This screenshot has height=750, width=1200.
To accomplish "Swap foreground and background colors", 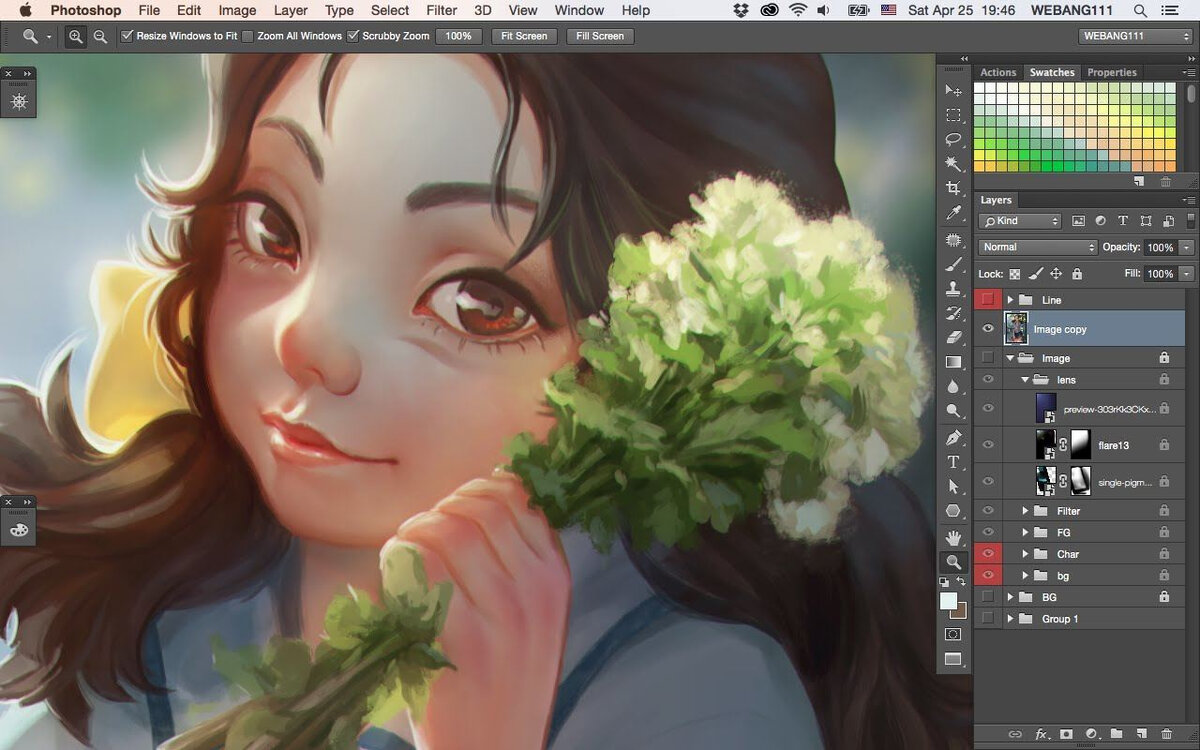I will [963, 581].
